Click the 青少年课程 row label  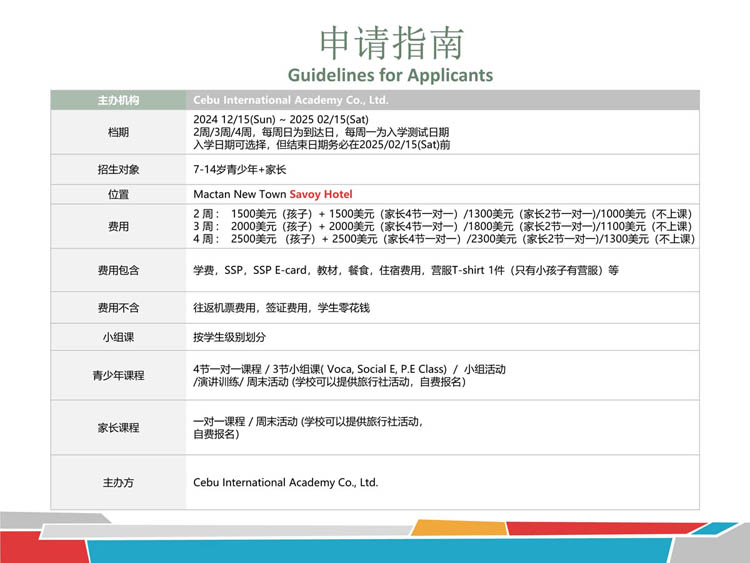[118, 376]
